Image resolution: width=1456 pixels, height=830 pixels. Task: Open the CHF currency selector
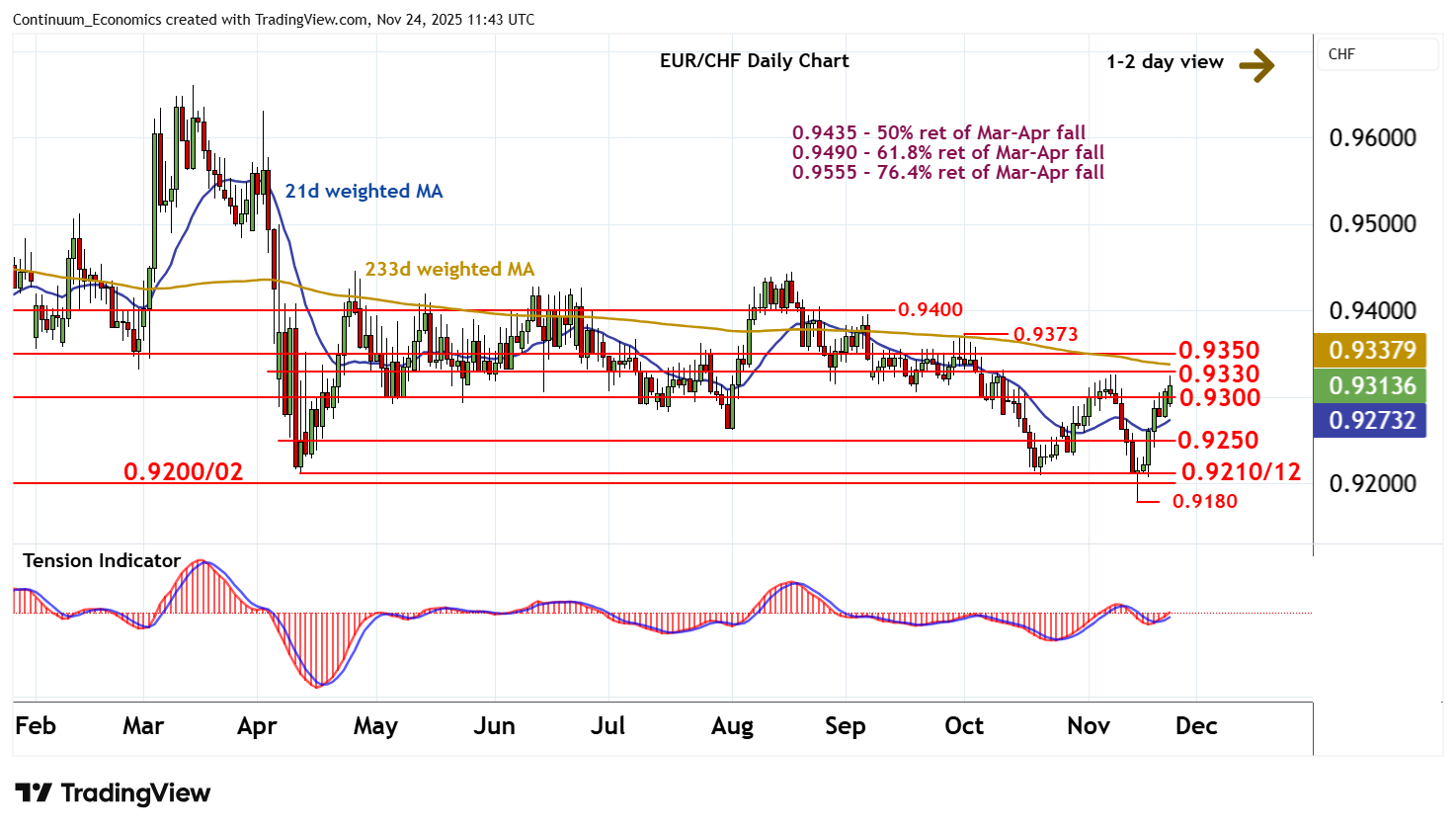click(x=1377, y=54)
